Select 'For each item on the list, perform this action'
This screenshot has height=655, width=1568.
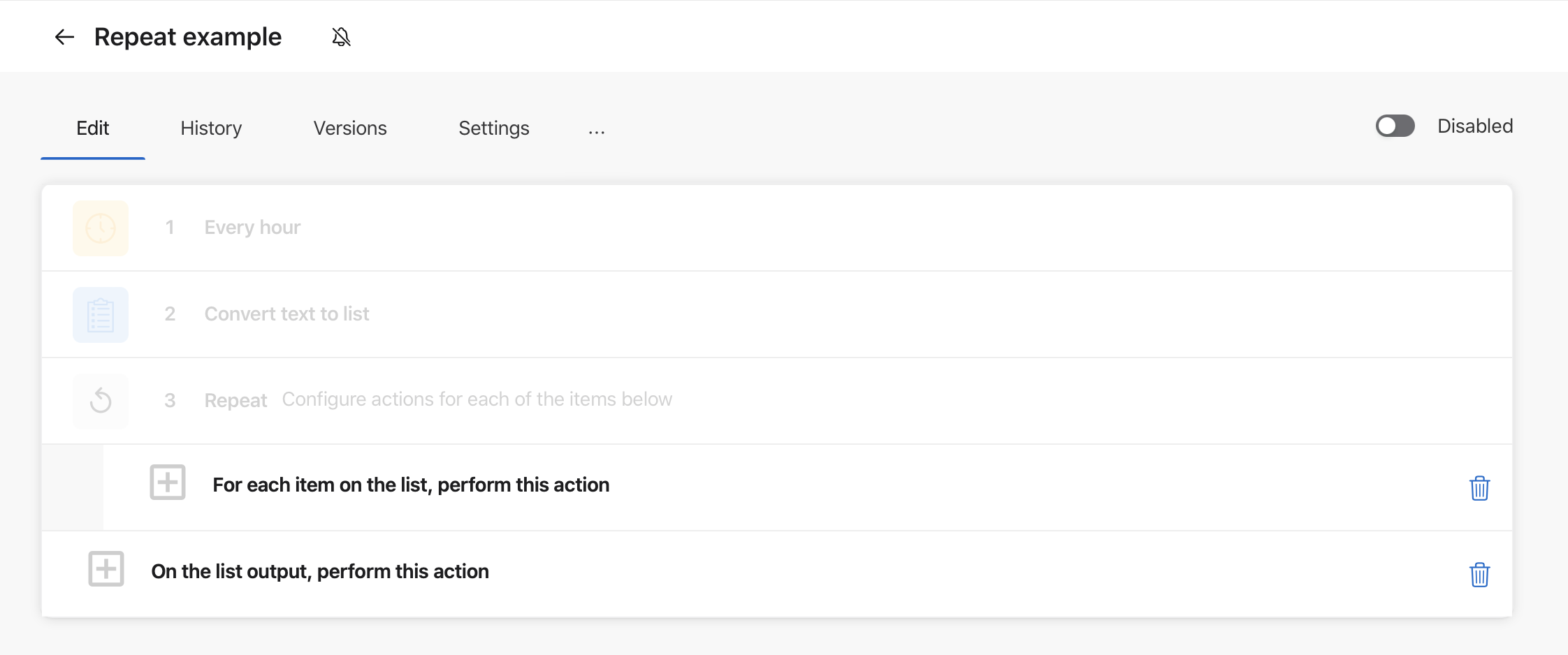pyautogui.click(x=411, y=484)
